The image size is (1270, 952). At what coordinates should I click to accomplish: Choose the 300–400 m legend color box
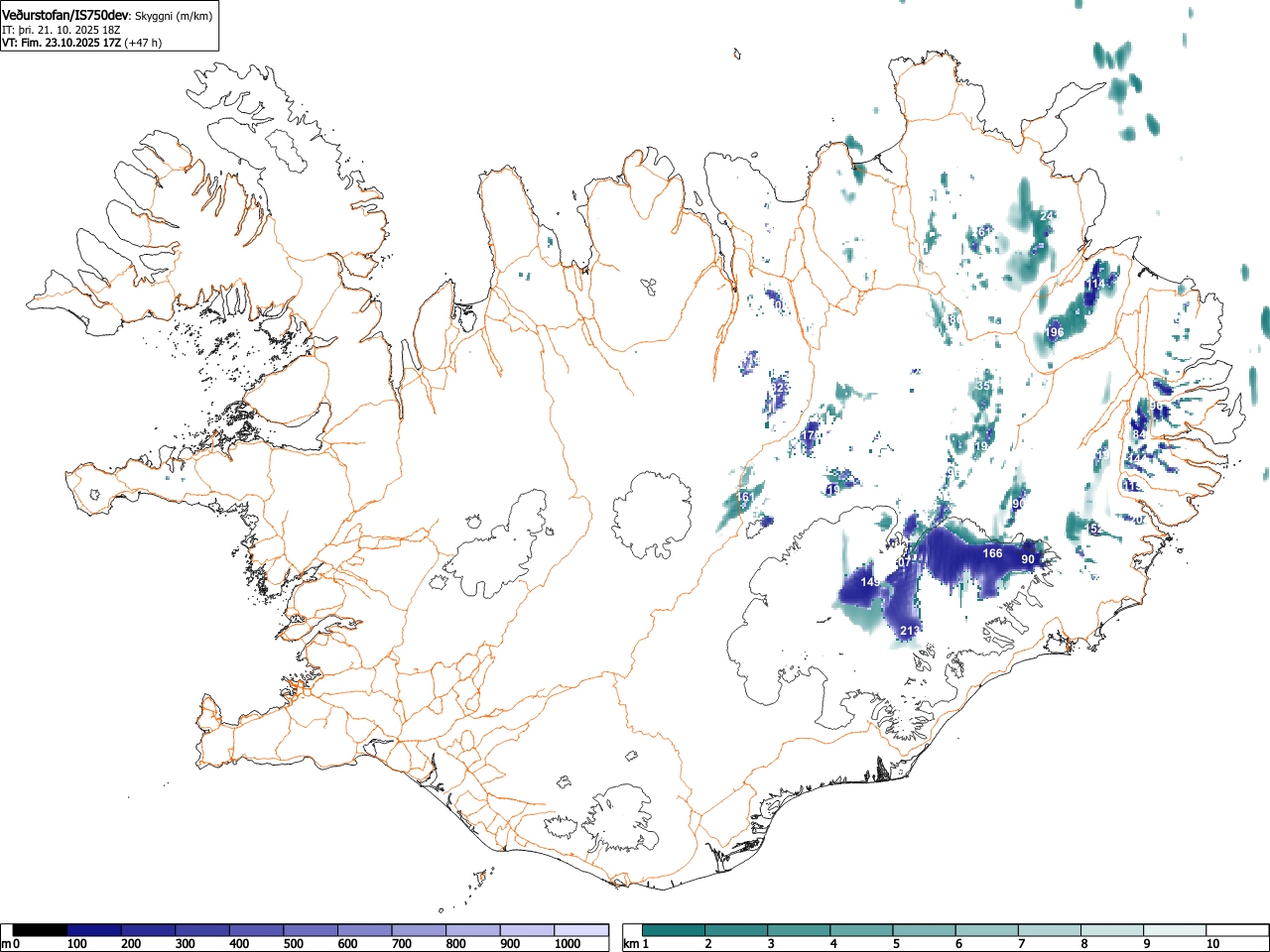point(202,930)
